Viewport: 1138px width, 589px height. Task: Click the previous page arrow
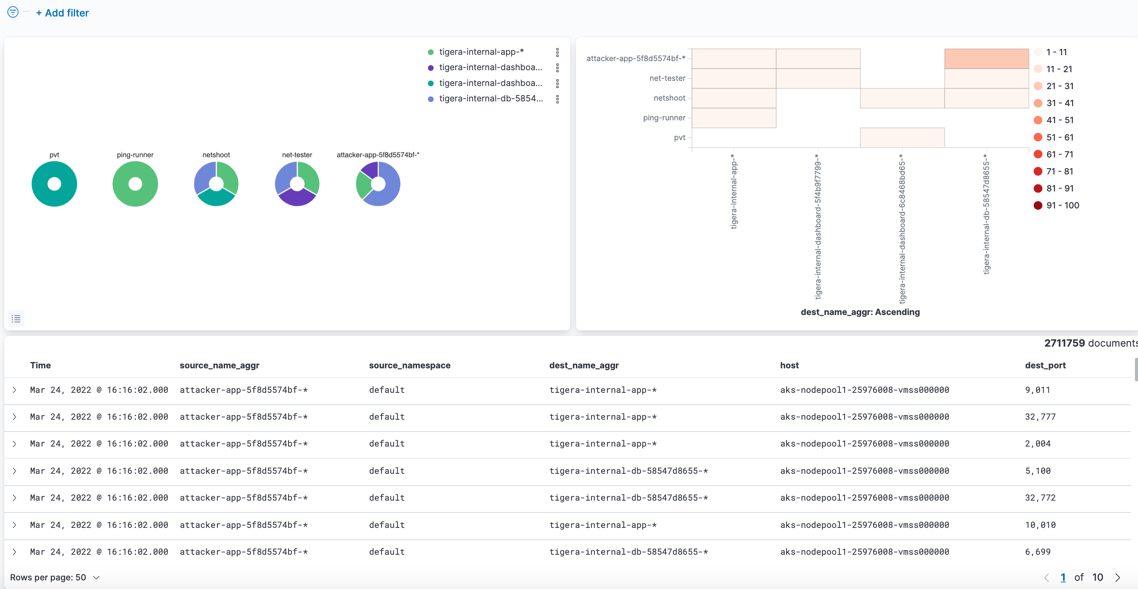pos(1046,577)
